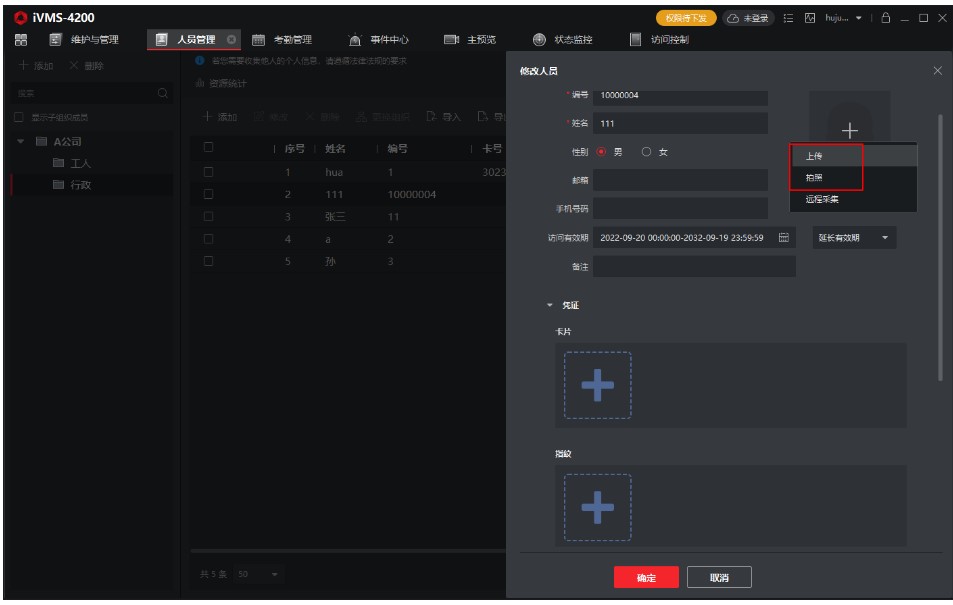The image size is (953, 605).
Task: Select the 女 radio button
Action: (x=646, y=152)
